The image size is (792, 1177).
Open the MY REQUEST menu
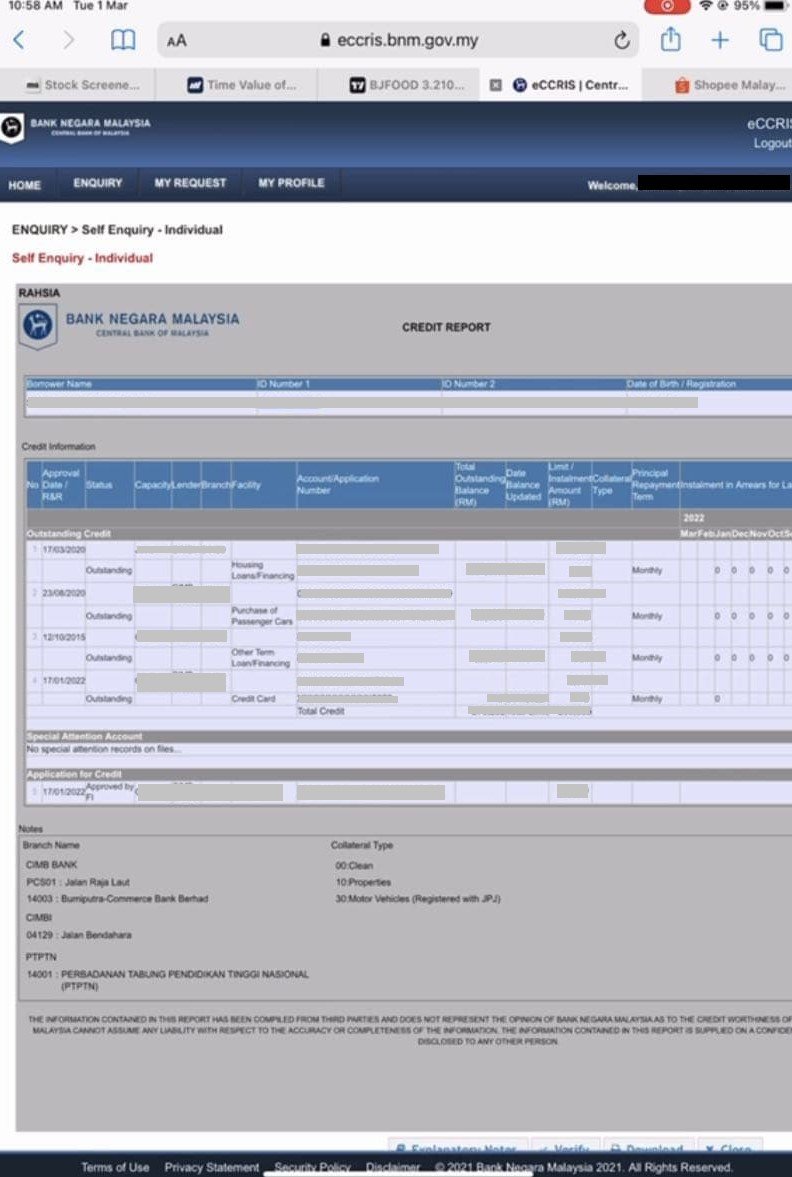coord(190,183)
